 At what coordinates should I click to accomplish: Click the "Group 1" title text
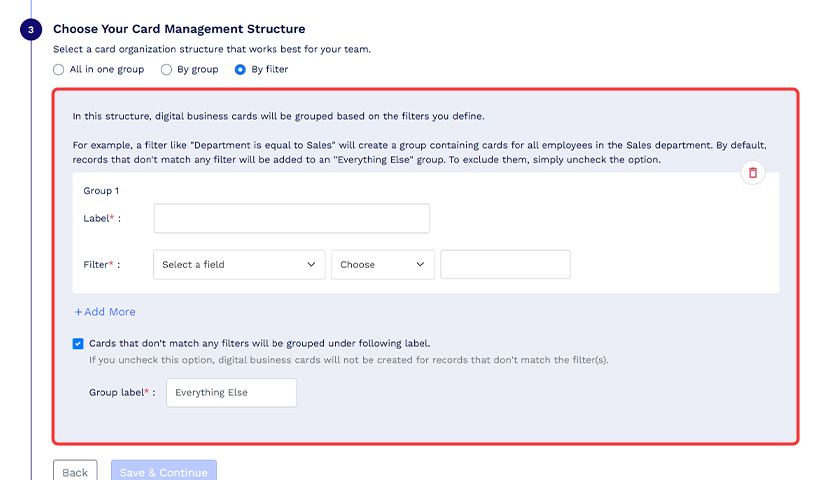click(101, 190)
